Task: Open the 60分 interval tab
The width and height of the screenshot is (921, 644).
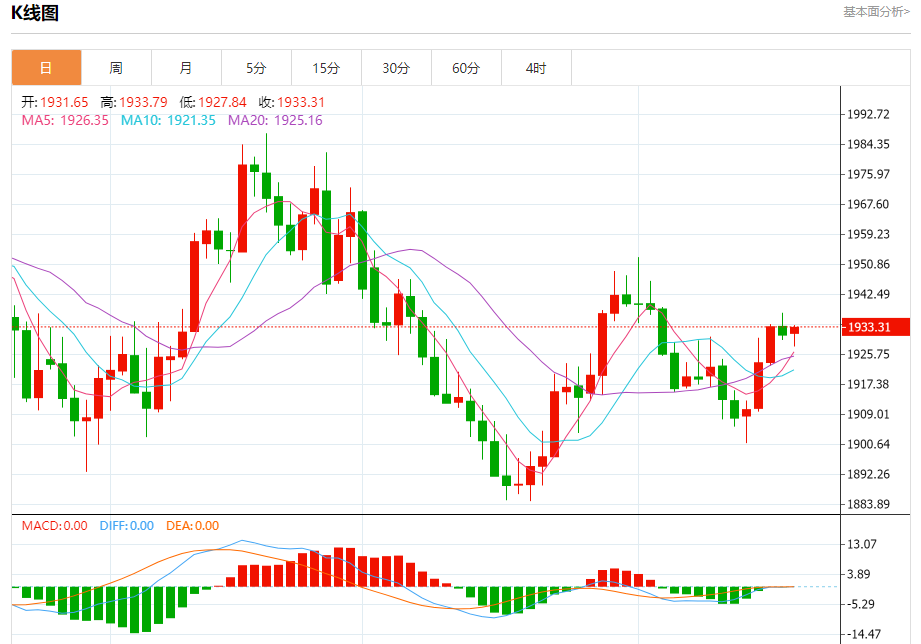Action: [466, 68]
